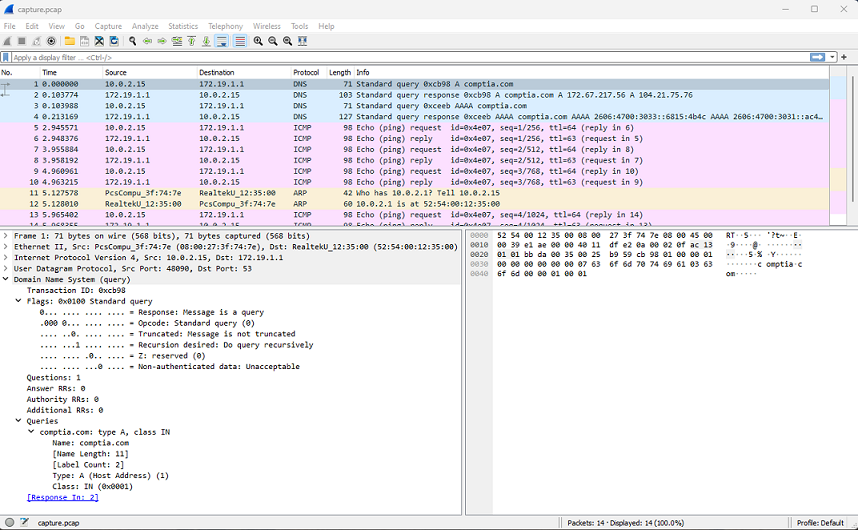The height and width of the screenshot is (530, 858).
Task: Open the display filter bookmark menu
Action: pos(5,57)
